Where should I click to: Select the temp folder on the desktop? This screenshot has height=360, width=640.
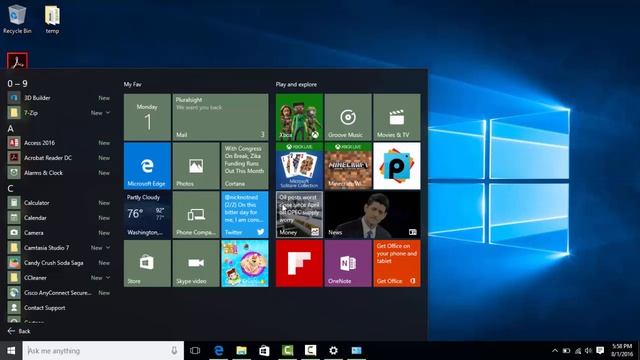pos(52,20)
